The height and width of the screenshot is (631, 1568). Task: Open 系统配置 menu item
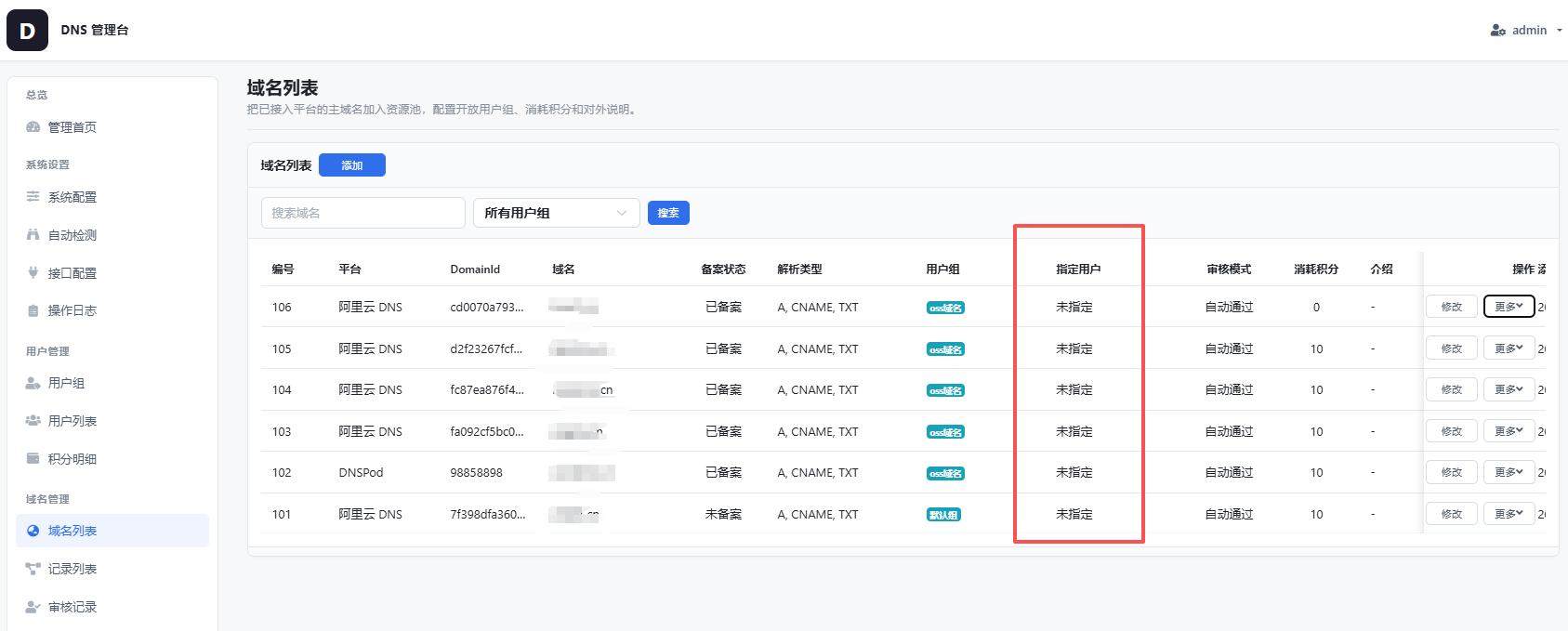112,197
